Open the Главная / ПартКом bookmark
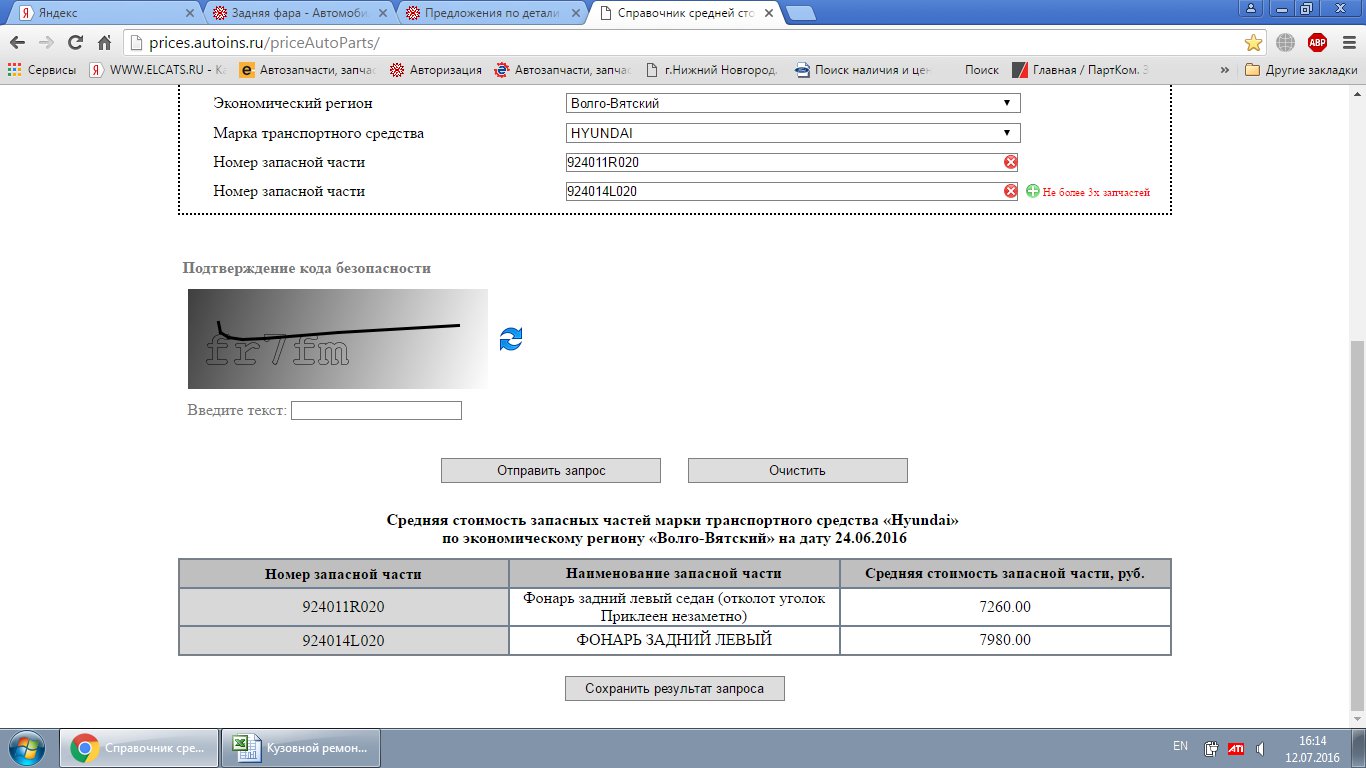 [x=1081, y=70]
